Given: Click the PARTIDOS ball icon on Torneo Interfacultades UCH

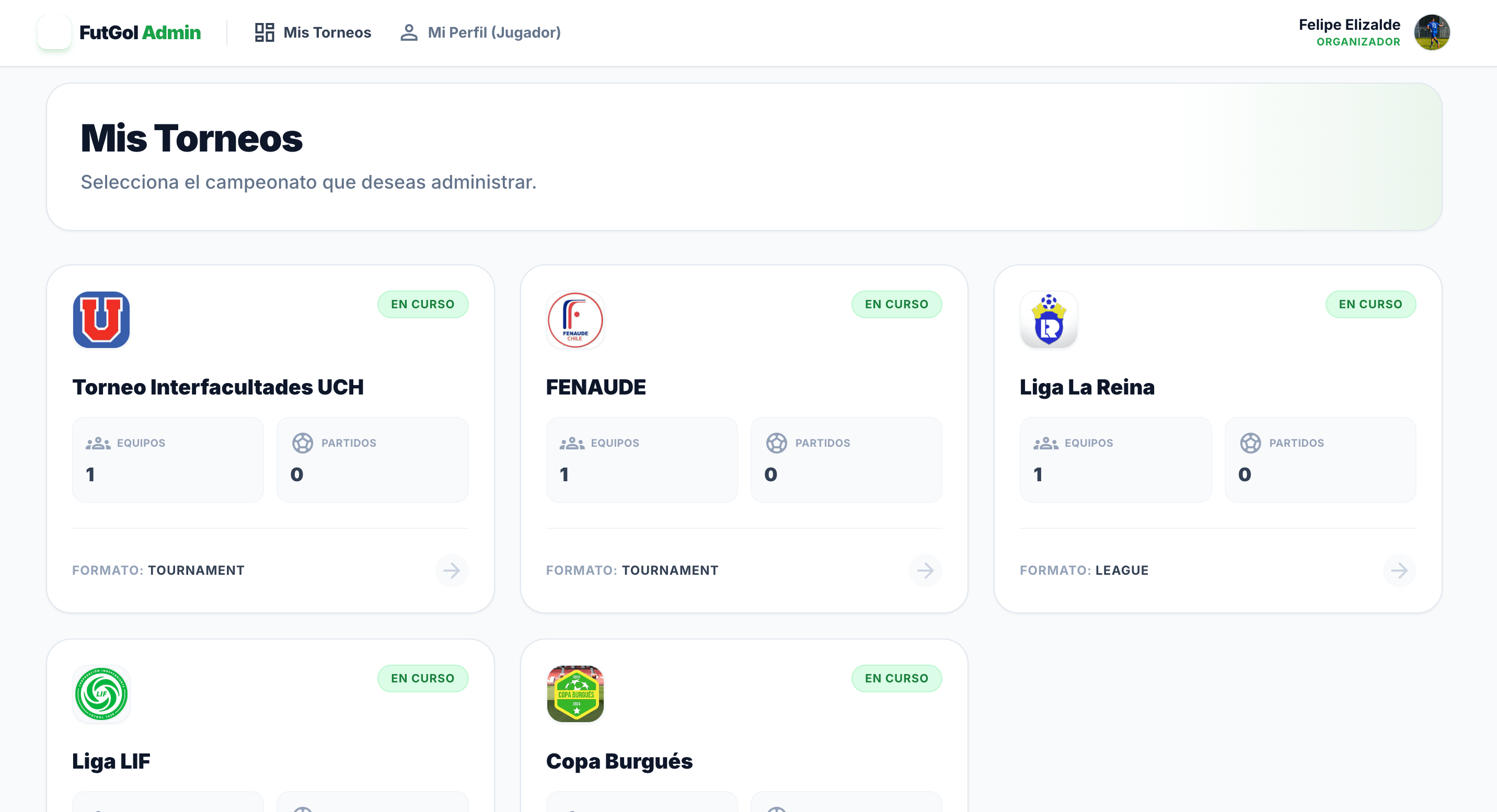Looking at the screenshot, I should [x=303, y=443].
